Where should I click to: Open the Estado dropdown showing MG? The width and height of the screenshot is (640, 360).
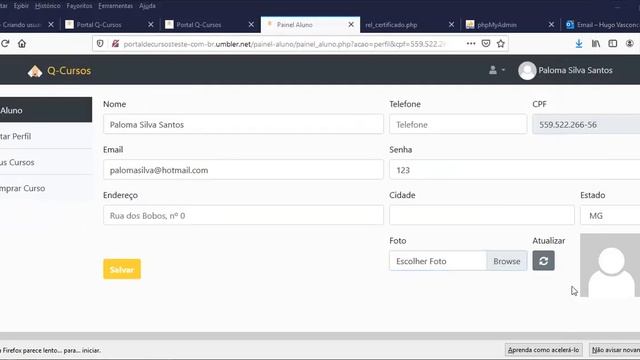[x=610, y=216]
